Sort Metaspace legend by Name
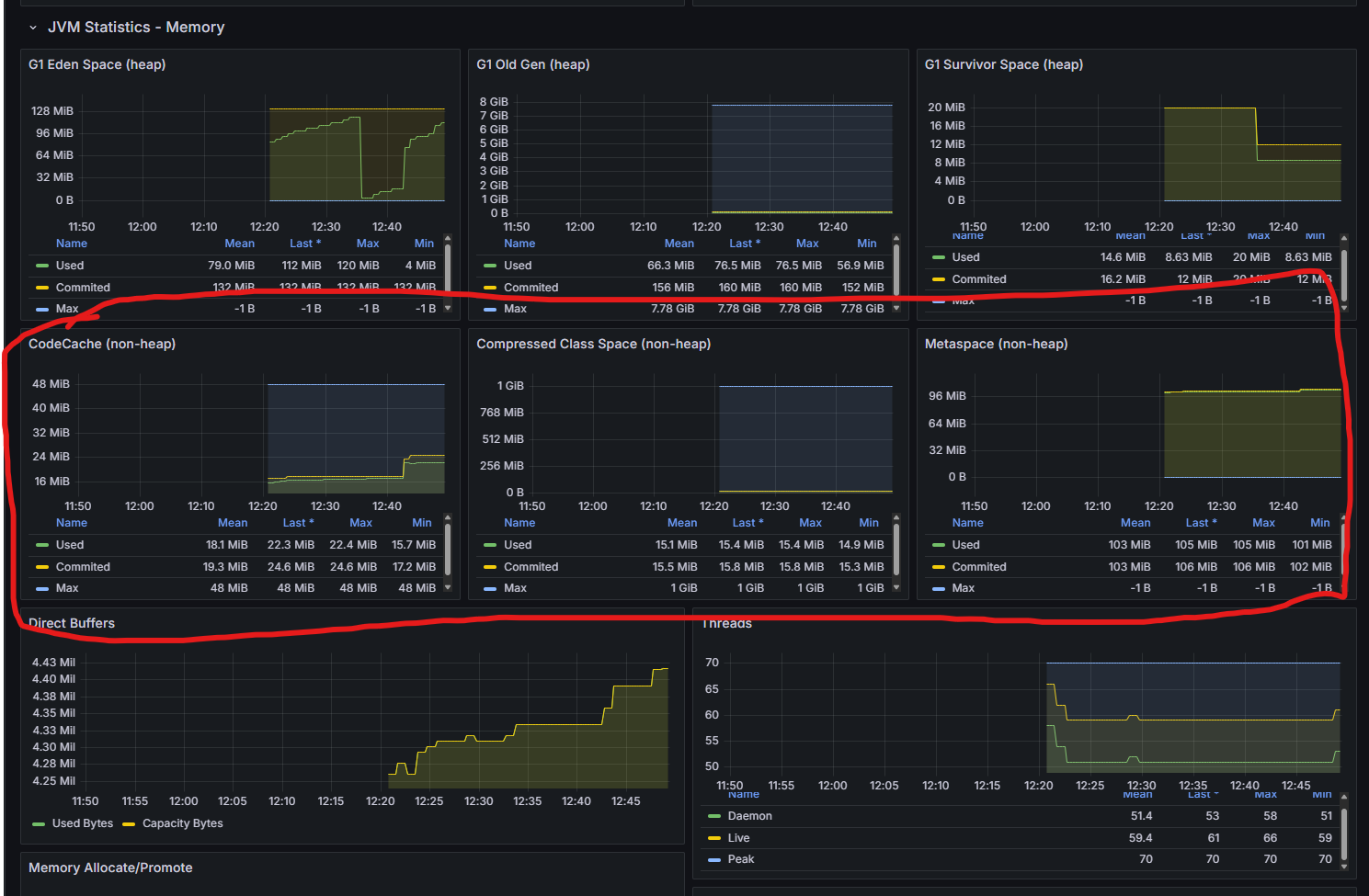This screenshot has width=1369, height=896. pyautogui.click(x=967, y=523)
